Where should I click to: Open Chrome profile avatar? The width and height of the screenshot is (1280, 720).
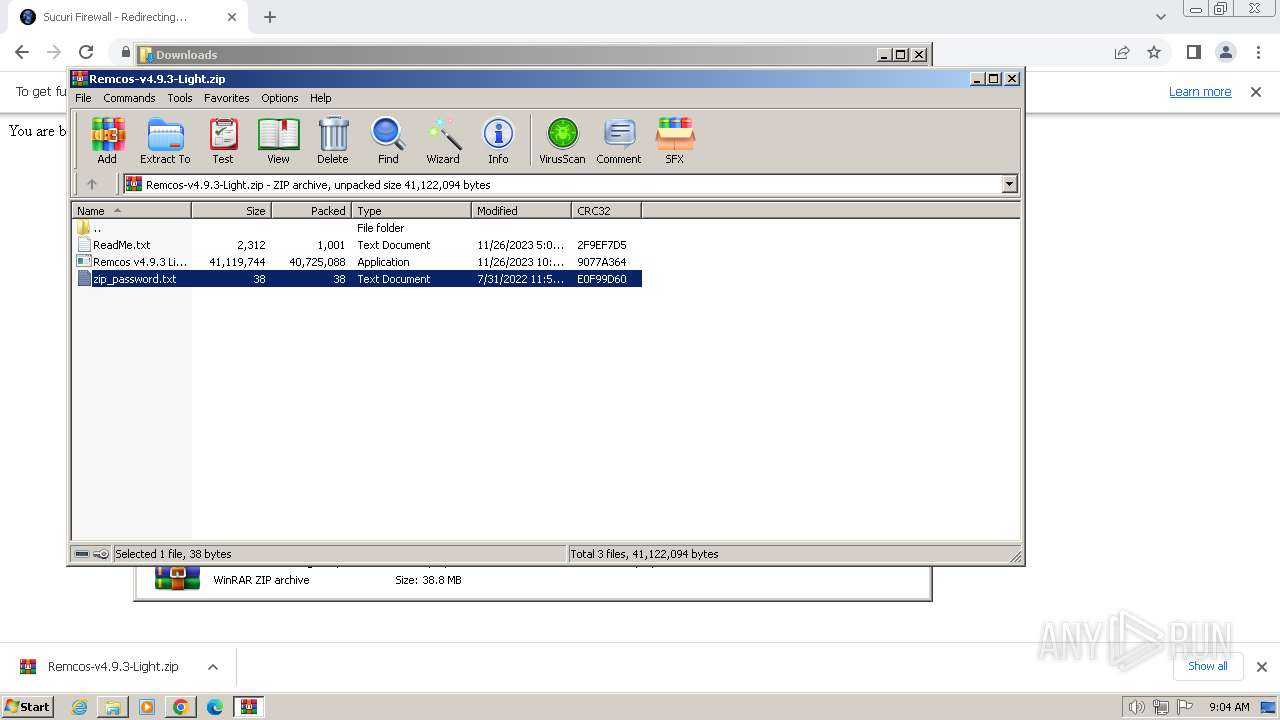coord(1226,52)
